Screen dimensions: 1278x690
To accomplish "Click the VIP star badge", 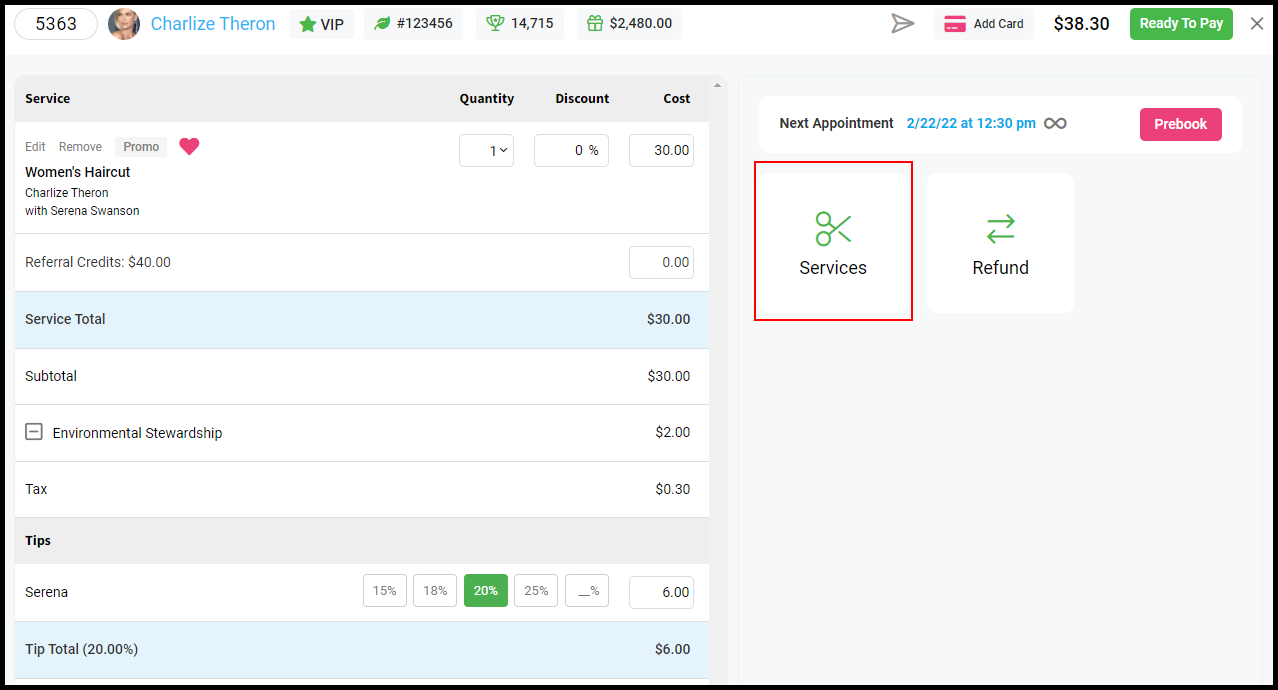I will (321, 24).
